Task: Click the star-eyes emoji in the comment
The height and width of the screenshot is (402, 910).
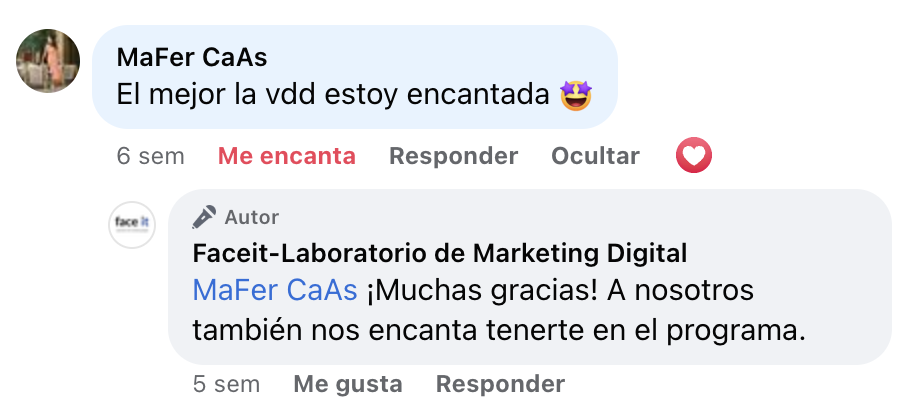Action: pos(576,96)
